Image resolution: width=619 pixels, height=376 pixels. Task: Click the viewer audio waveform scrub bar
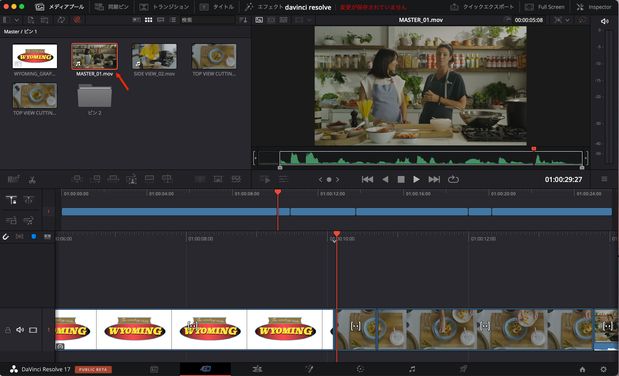pos(431,158)
